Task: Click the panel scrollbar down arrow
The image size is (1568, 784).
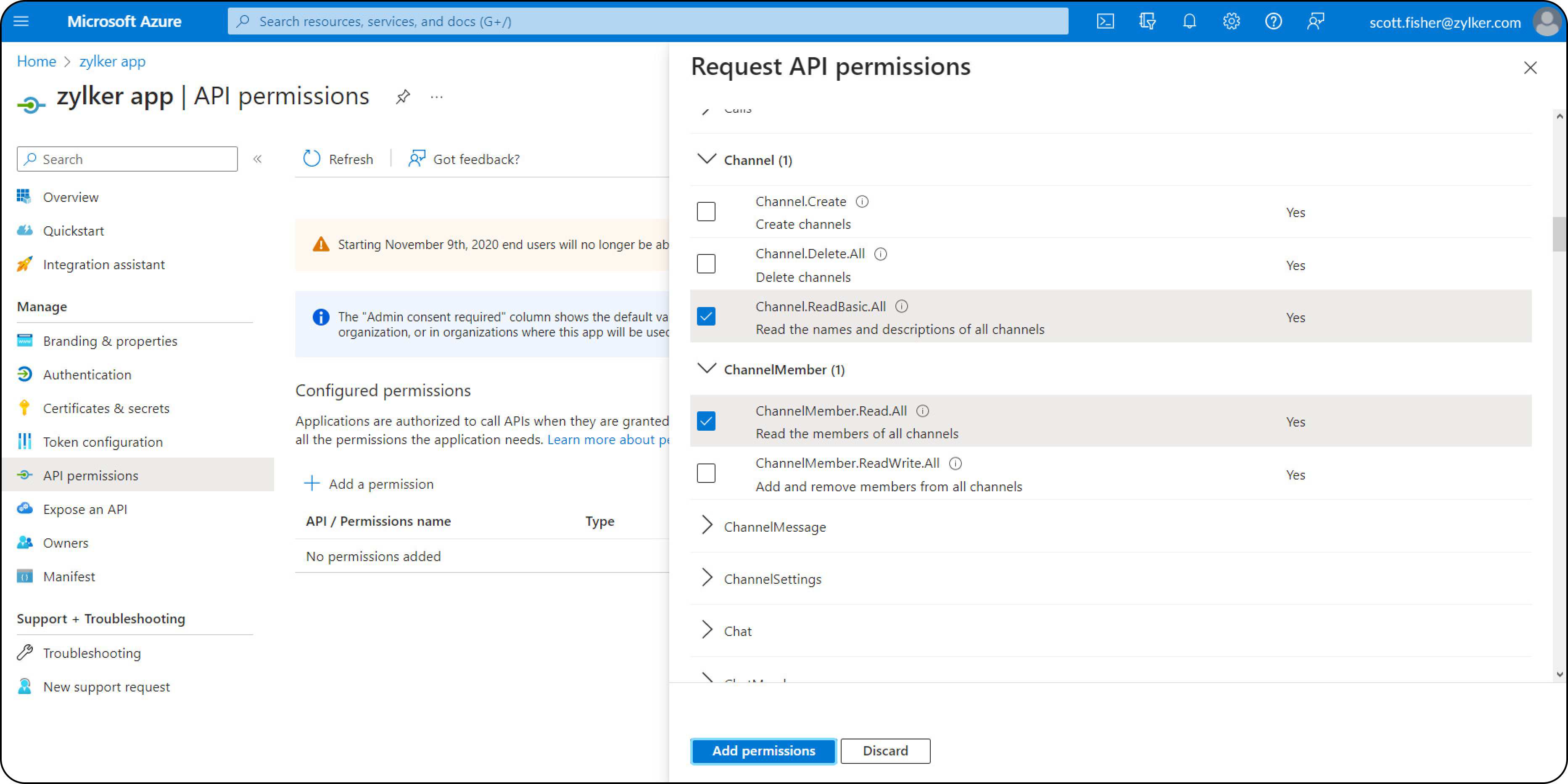Action: tap(1559, 674)
